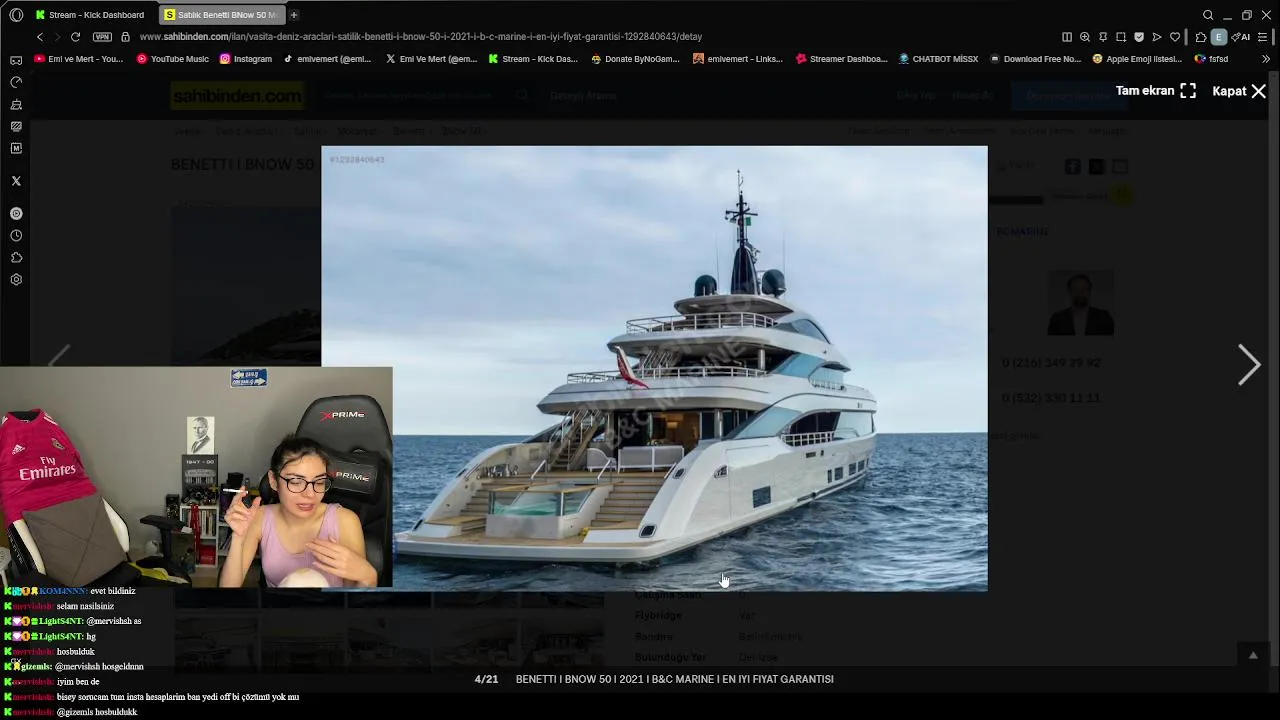1280x720 pixels.
Task: Open Apple Emoji listesi bookmark
Action: pos(1138,59)
